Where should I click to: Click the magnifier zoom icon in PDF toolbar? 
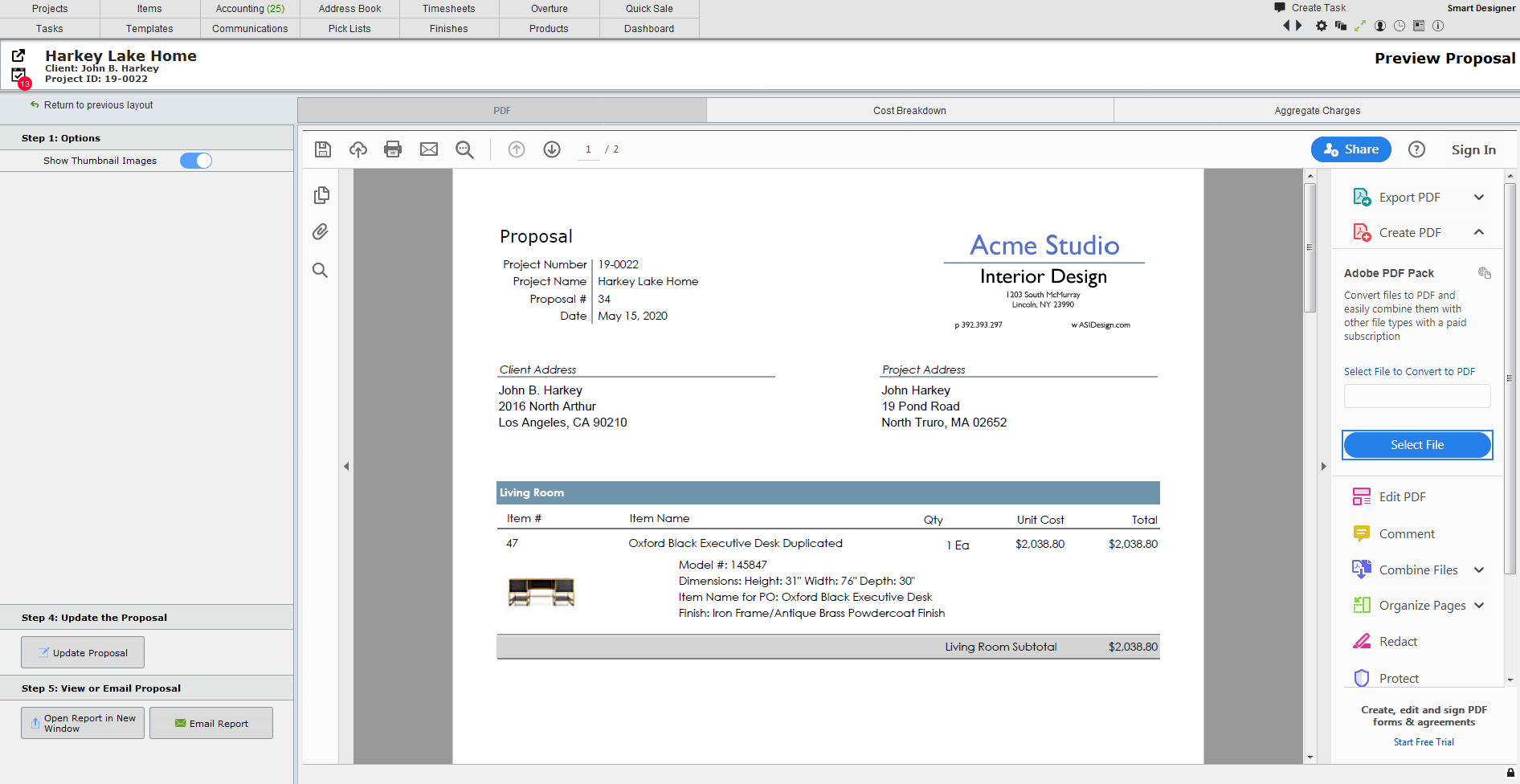(x=464, y=149)
